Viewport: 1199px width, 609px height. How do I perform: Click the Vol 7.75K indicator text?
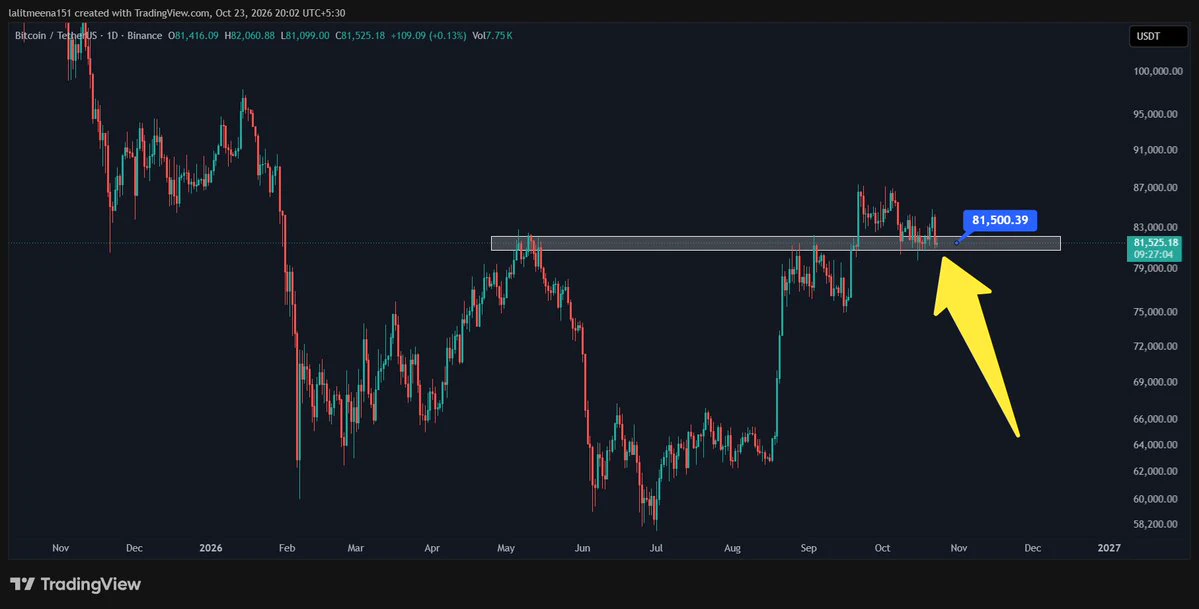pos(492,36)
